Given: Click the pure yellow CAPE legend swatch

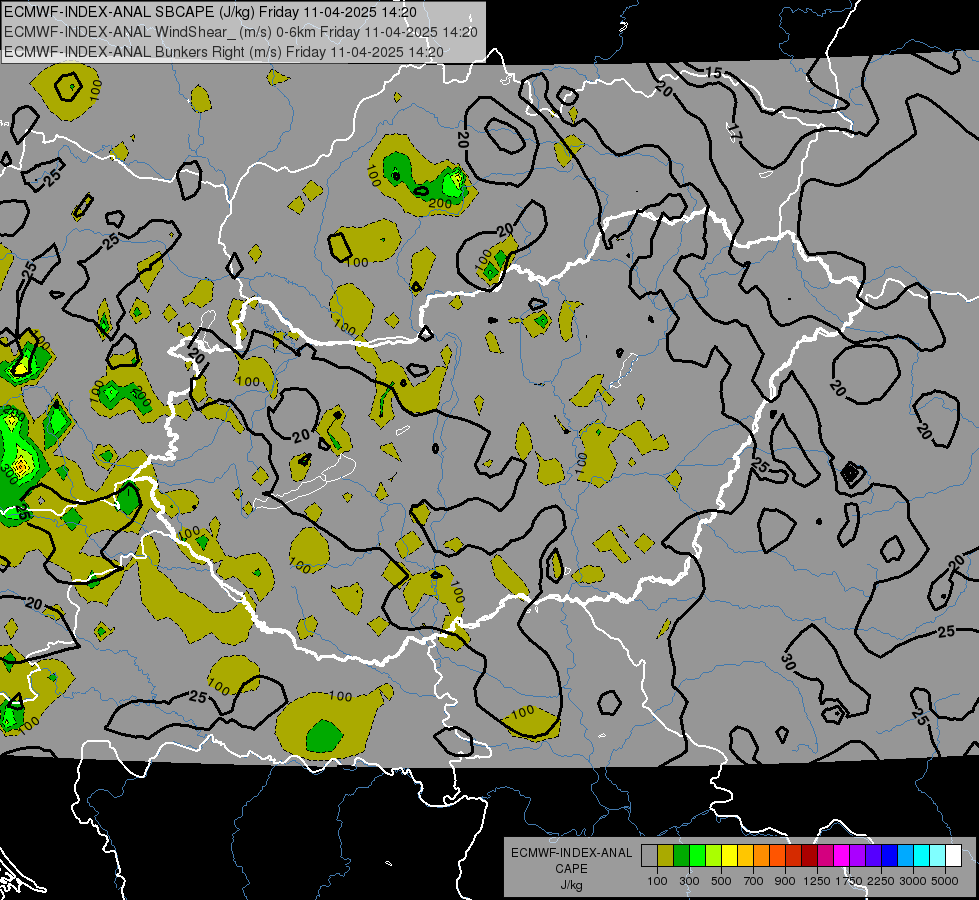Looking at the screenshot, I should pos(730,856).
